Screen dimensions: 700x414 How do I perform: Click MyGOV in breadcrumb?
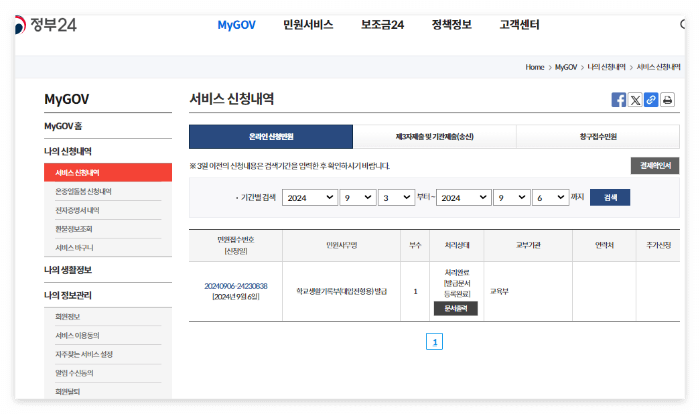click(566, 67)
